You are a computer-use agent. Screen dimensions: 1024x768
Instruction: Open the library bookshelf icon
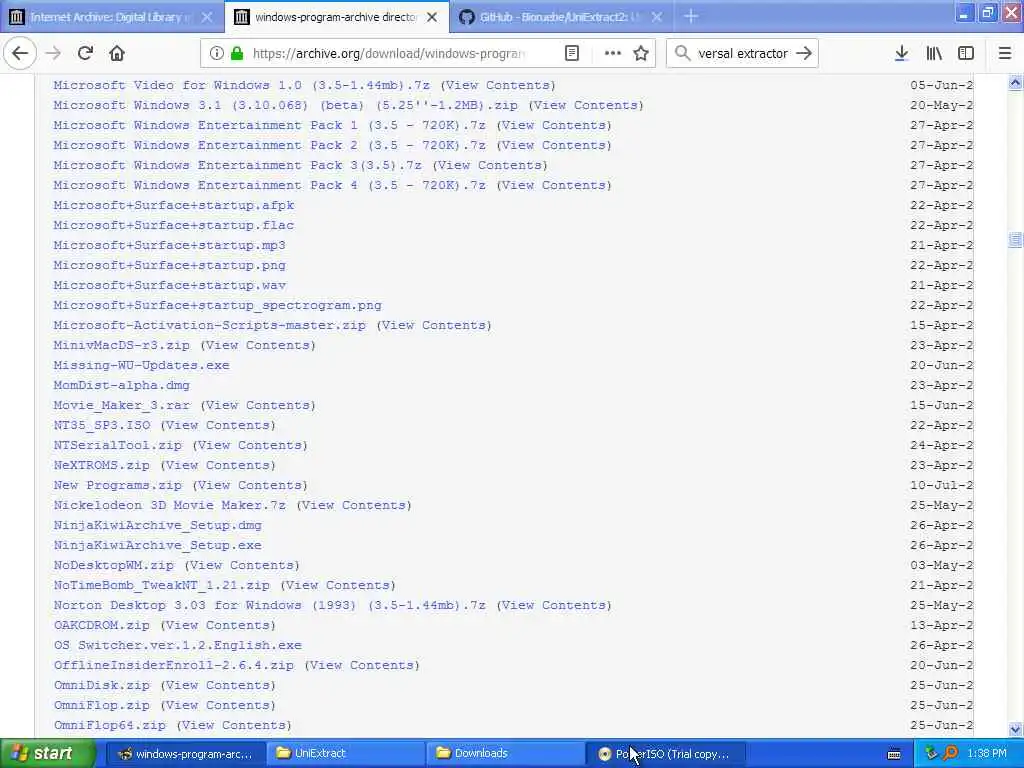(x=934, y=54)
